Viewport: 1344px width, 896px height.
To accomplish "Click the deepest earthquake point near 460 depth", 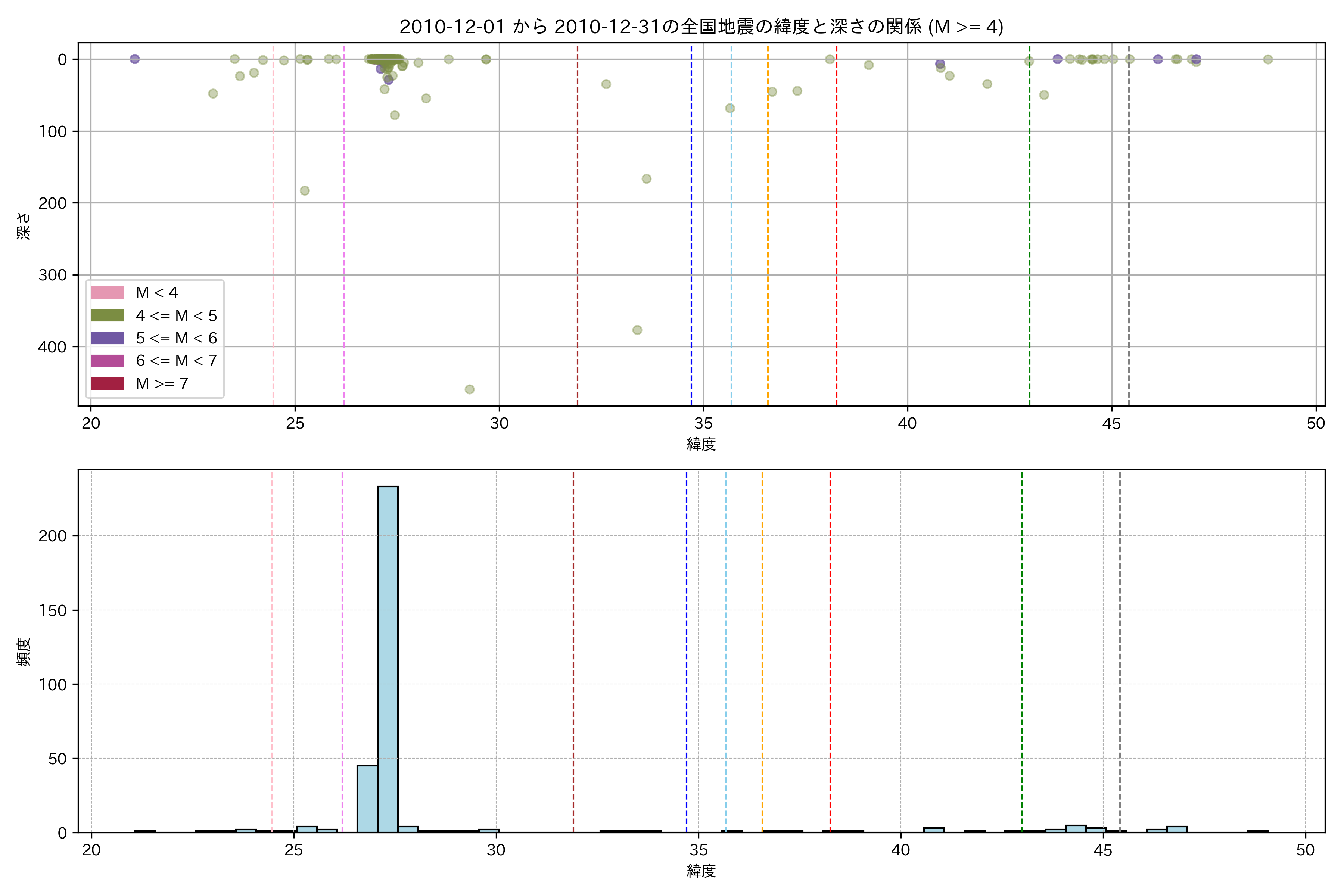I will pos(469,389).
